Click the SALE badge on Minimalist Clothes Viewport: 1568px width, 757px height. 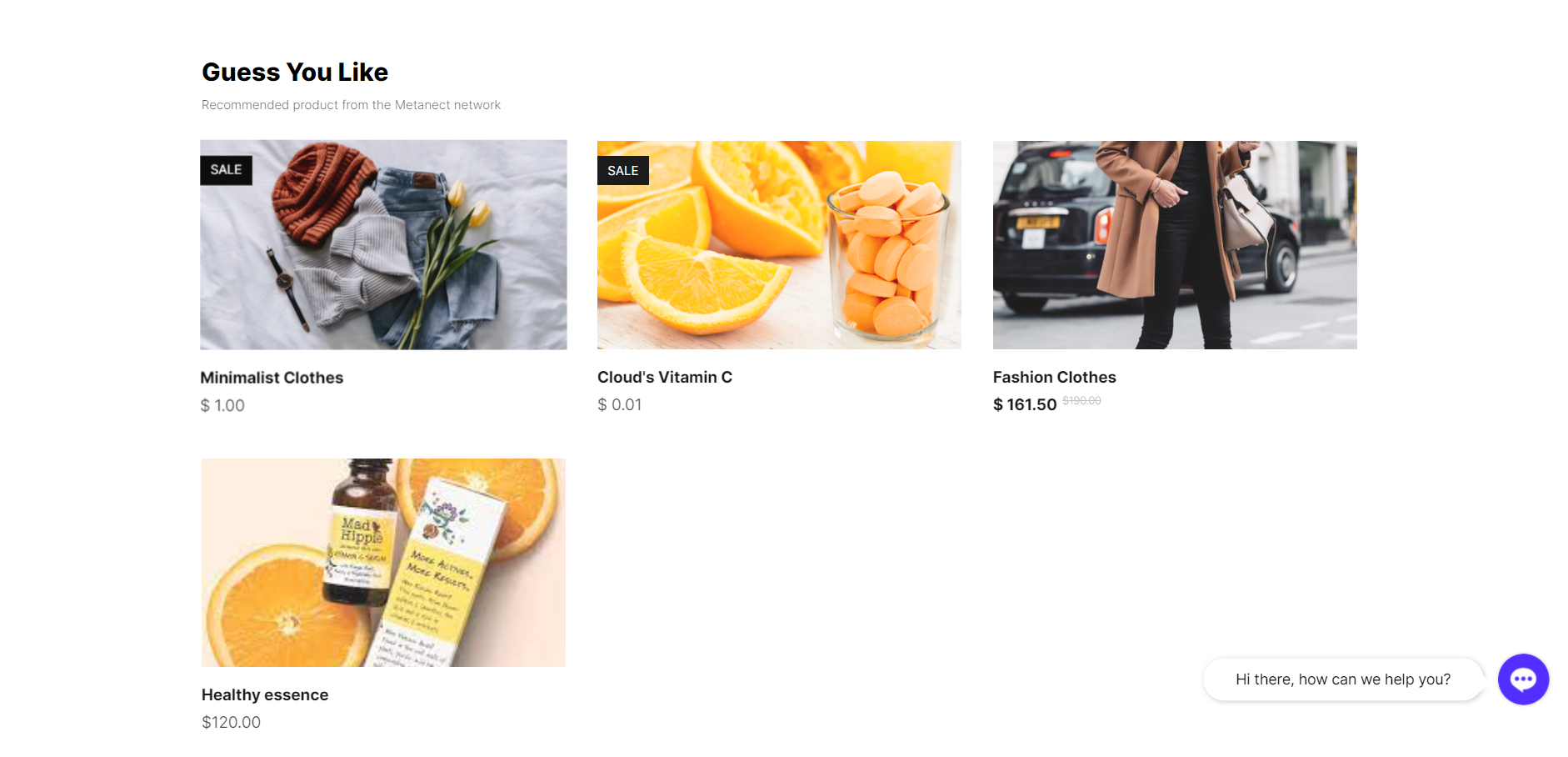pyautogui.click(x=226, y=170)
